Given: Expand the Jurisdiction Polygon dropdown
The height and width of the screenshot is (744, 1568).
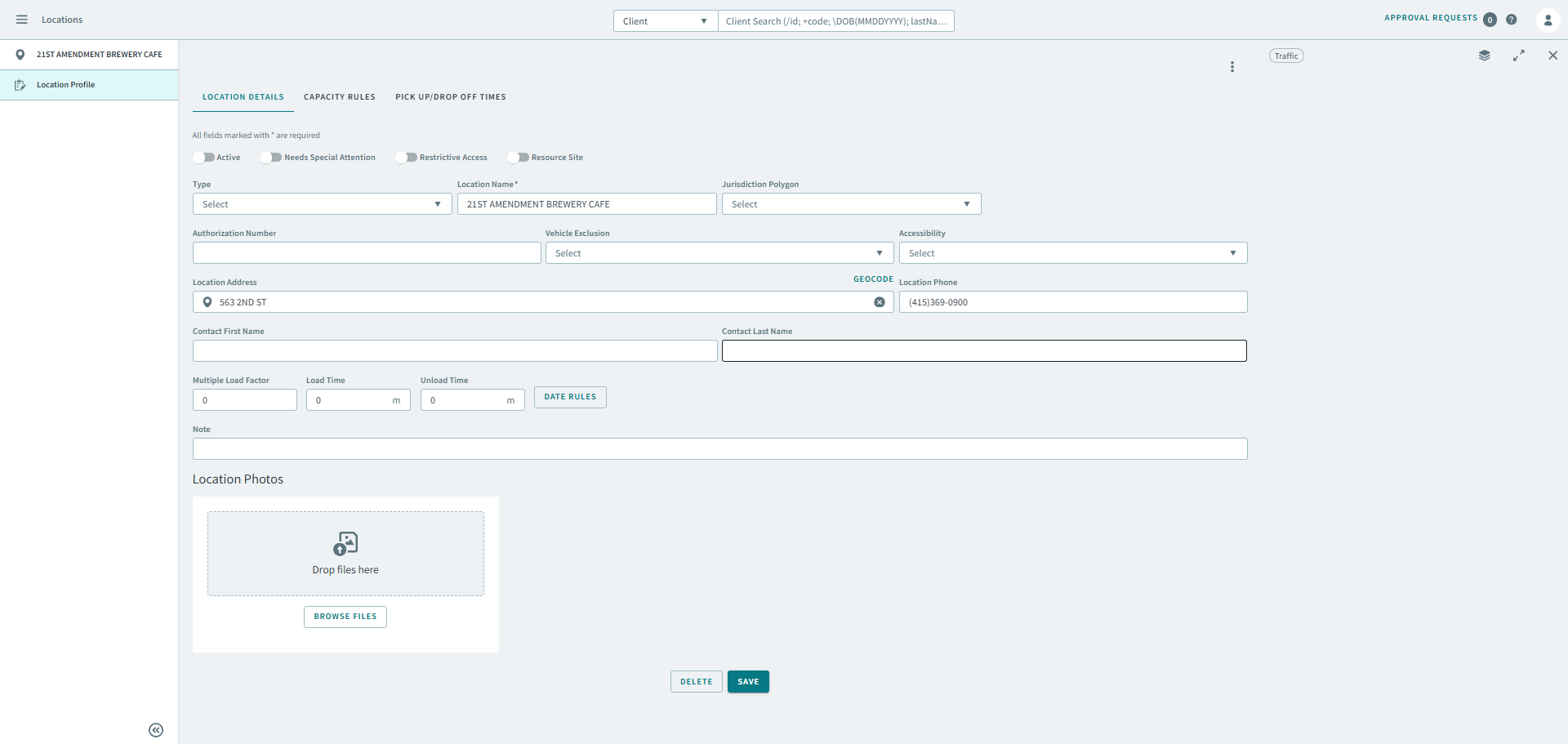Looking at the screenshot, I should [851, 204].
